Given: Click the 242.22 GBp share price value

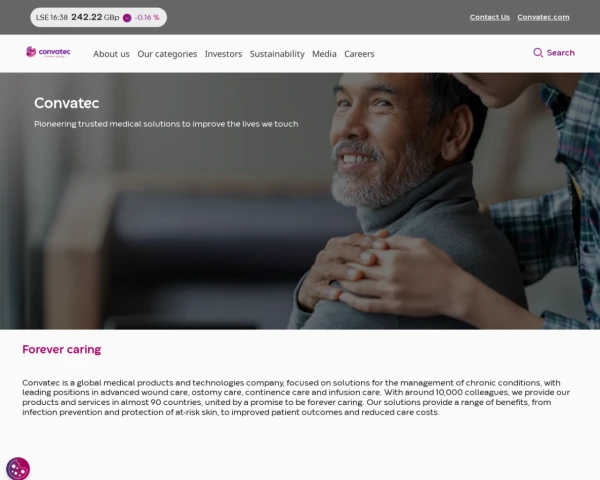Looking at the screenshot, I should coord(95,17).
